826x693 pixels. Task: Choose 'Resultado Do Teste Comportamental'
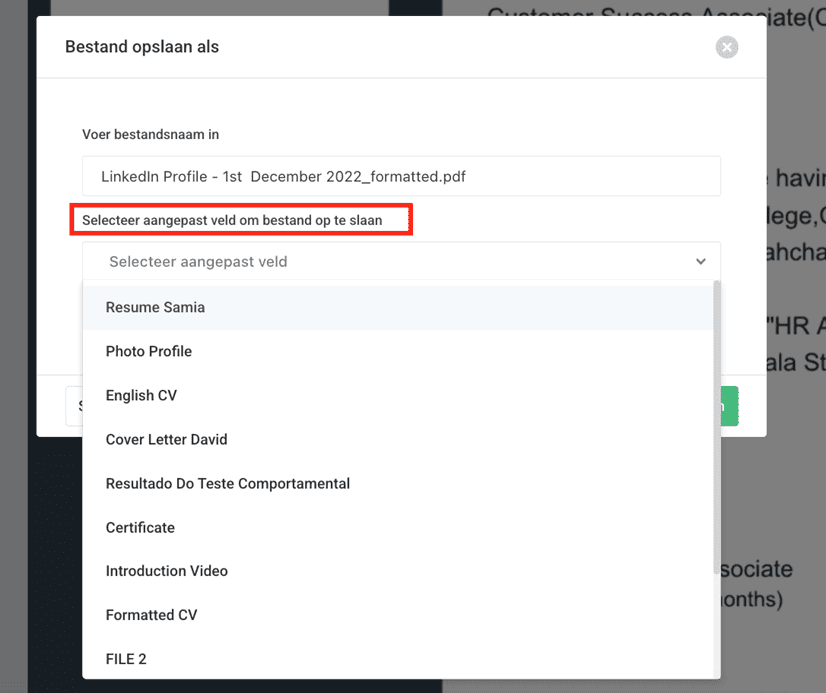coord(228,484)
